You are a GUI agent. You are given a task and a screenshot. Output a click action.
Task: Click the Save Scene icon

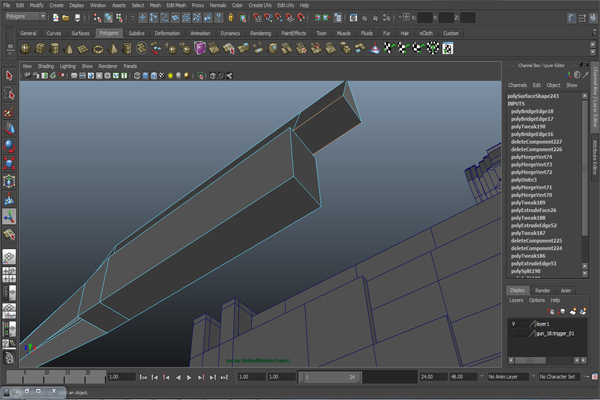(77, 18)
